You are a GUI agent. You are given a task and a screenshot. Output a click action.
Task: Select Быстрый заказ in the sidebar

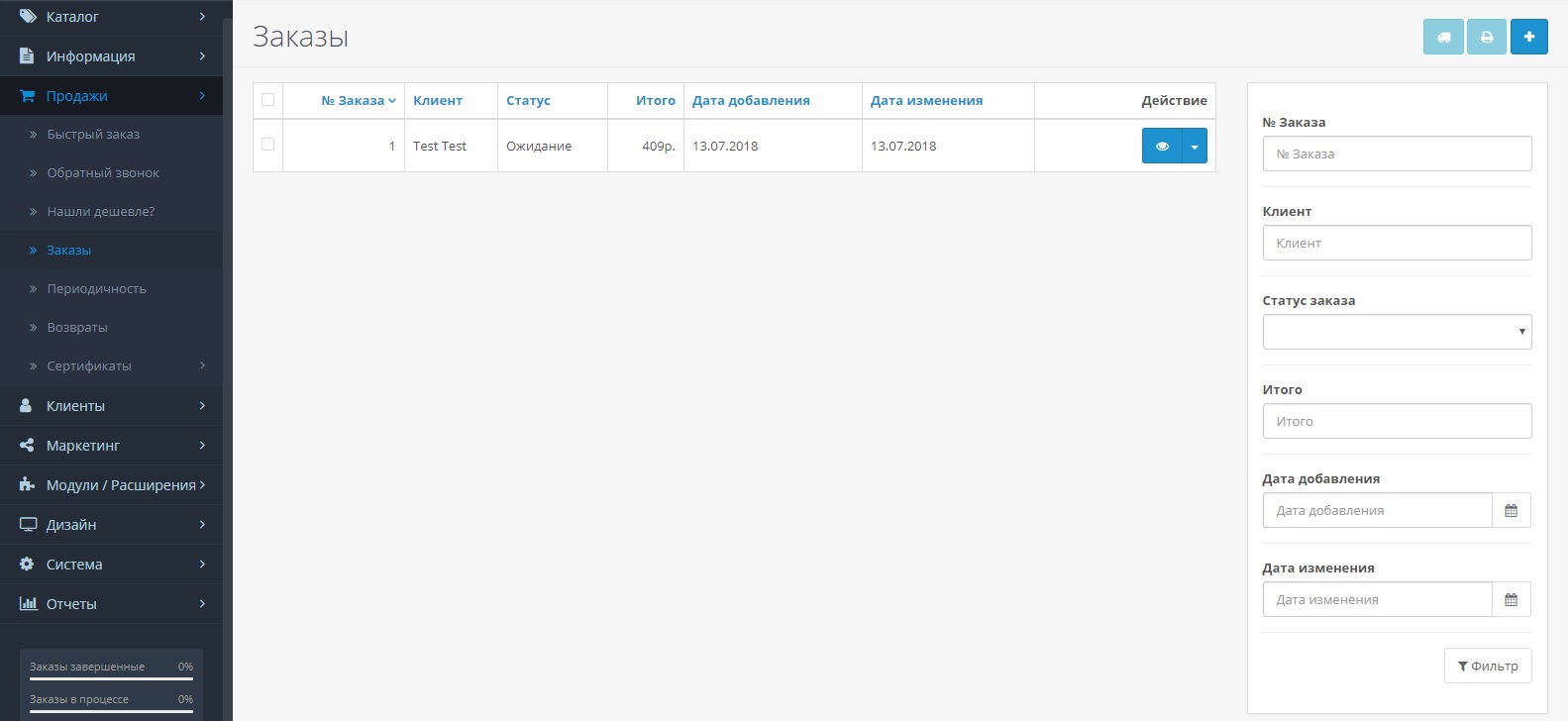tap(93, 134)
